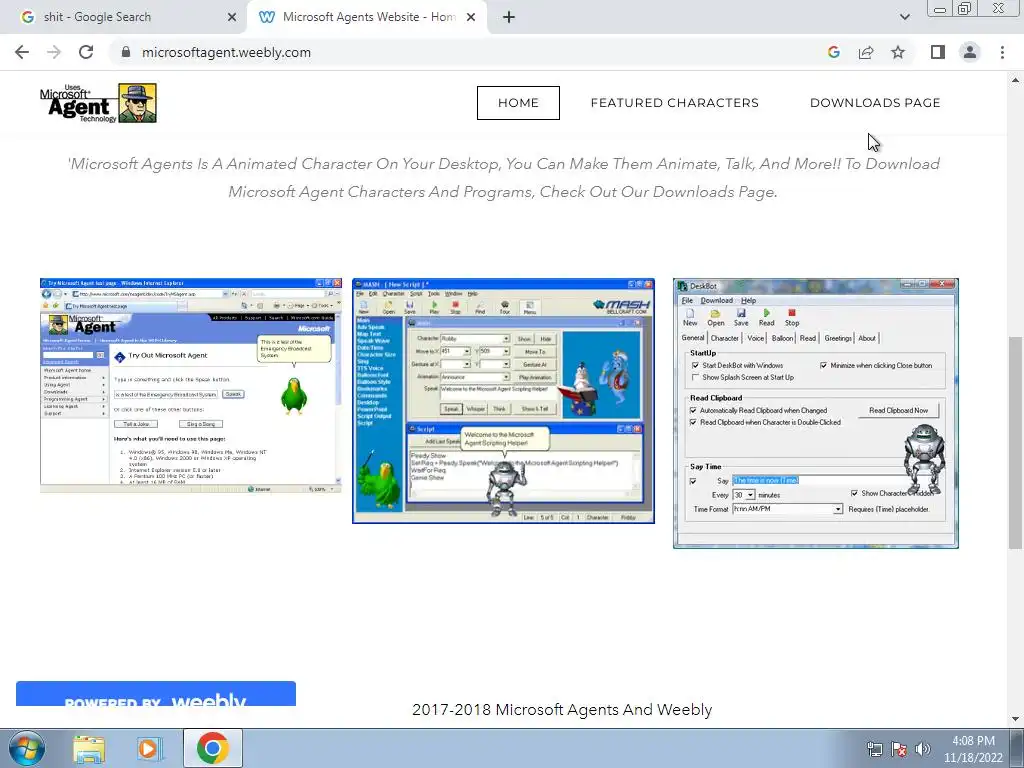
Task: Click the Chrome taskbar icon
Action: pyautogui.click(x=212, y=748)
